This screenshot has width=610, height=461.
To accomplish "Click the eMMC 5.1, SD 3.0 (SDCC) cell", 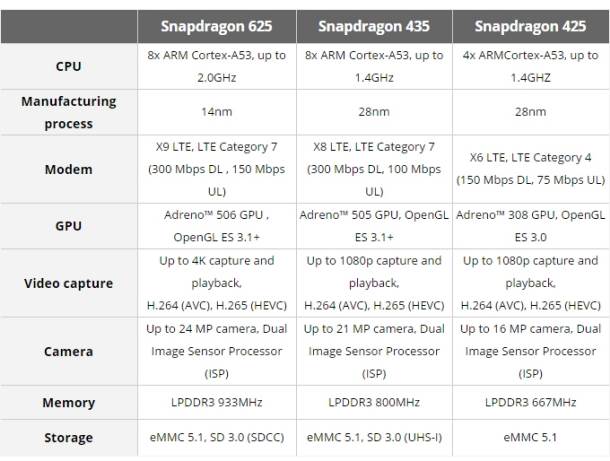I will (217, 437).
